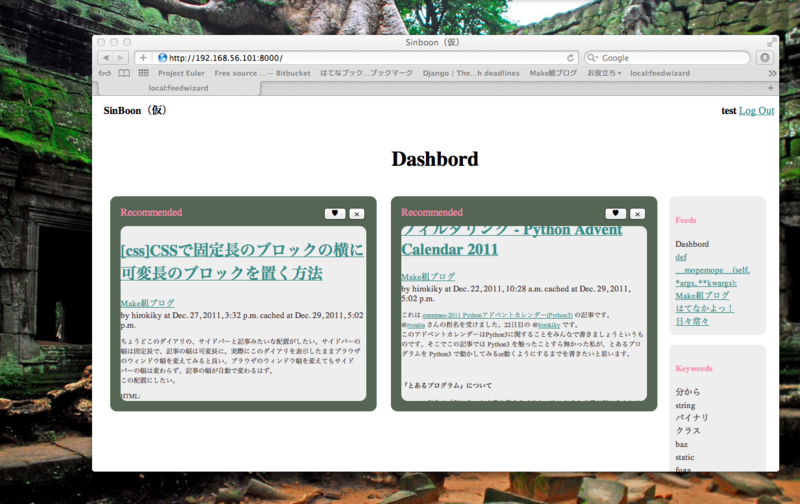Like the Python Advent Calendar article heart
The height and width of the screenshot is (504, 800).
point(615,213)
